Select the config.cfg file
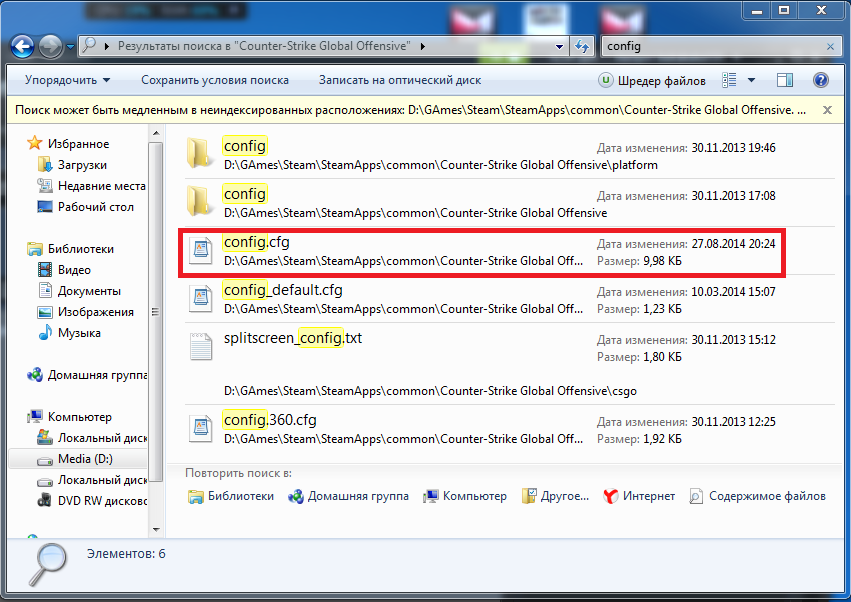 (509, 251)
